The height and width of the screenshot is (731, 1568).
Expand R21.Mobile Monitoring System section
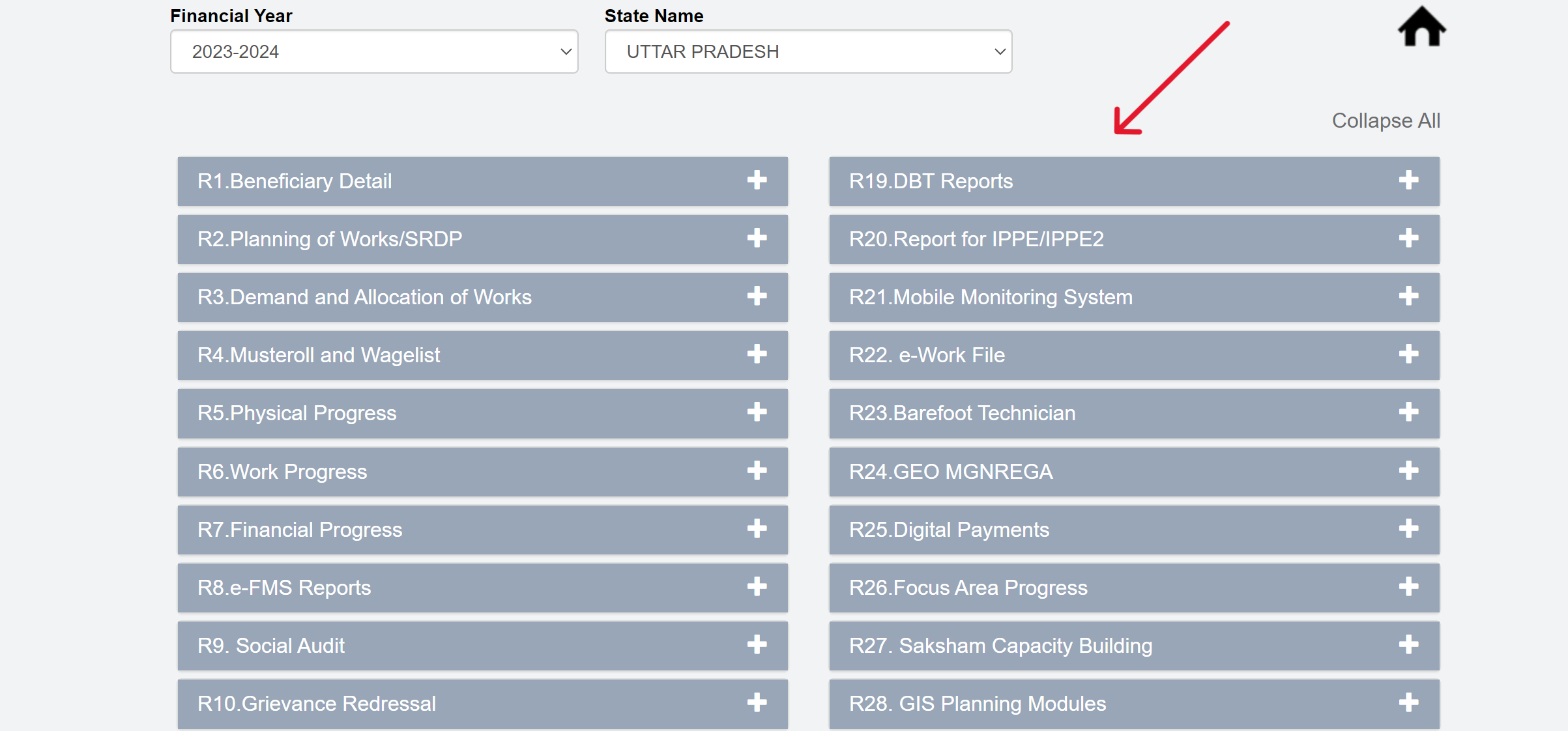1134,297
